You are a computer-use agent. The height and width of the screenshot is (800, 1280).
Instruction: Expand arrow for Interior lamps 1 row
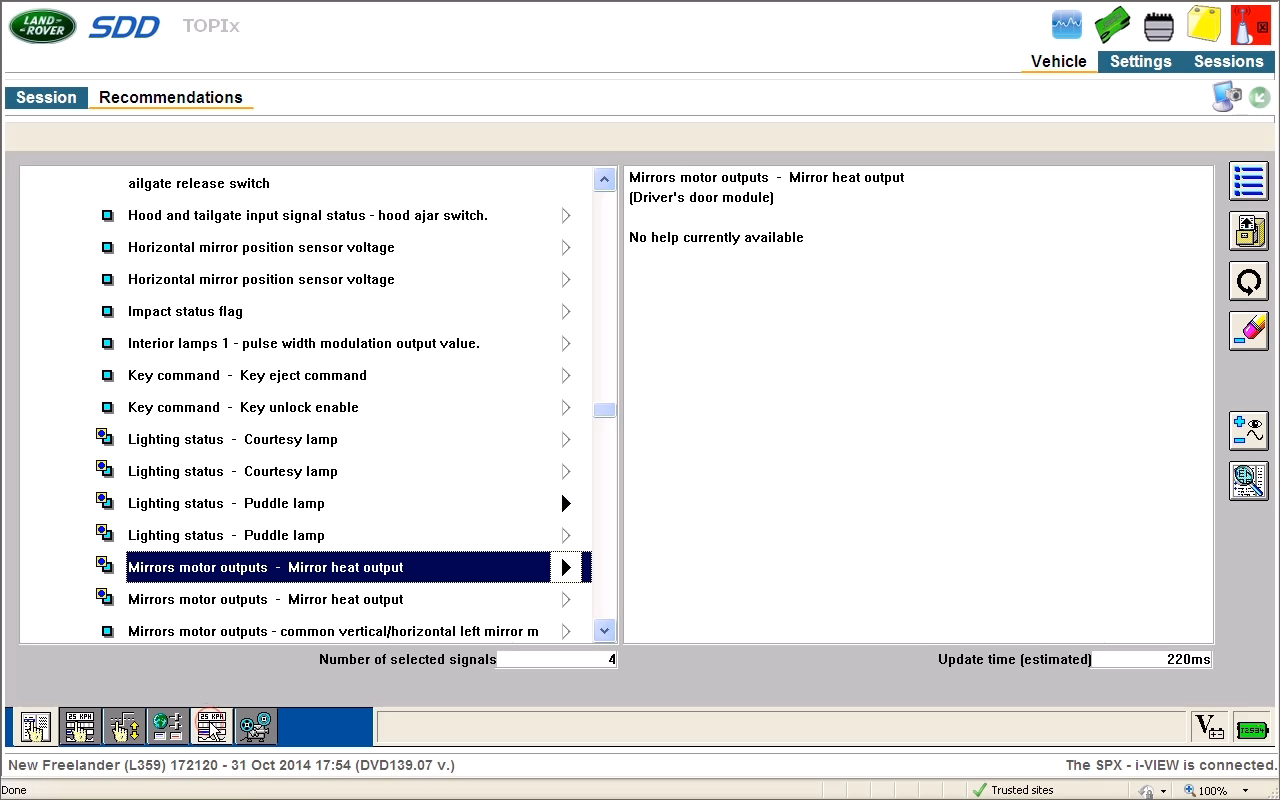point(566,343)
